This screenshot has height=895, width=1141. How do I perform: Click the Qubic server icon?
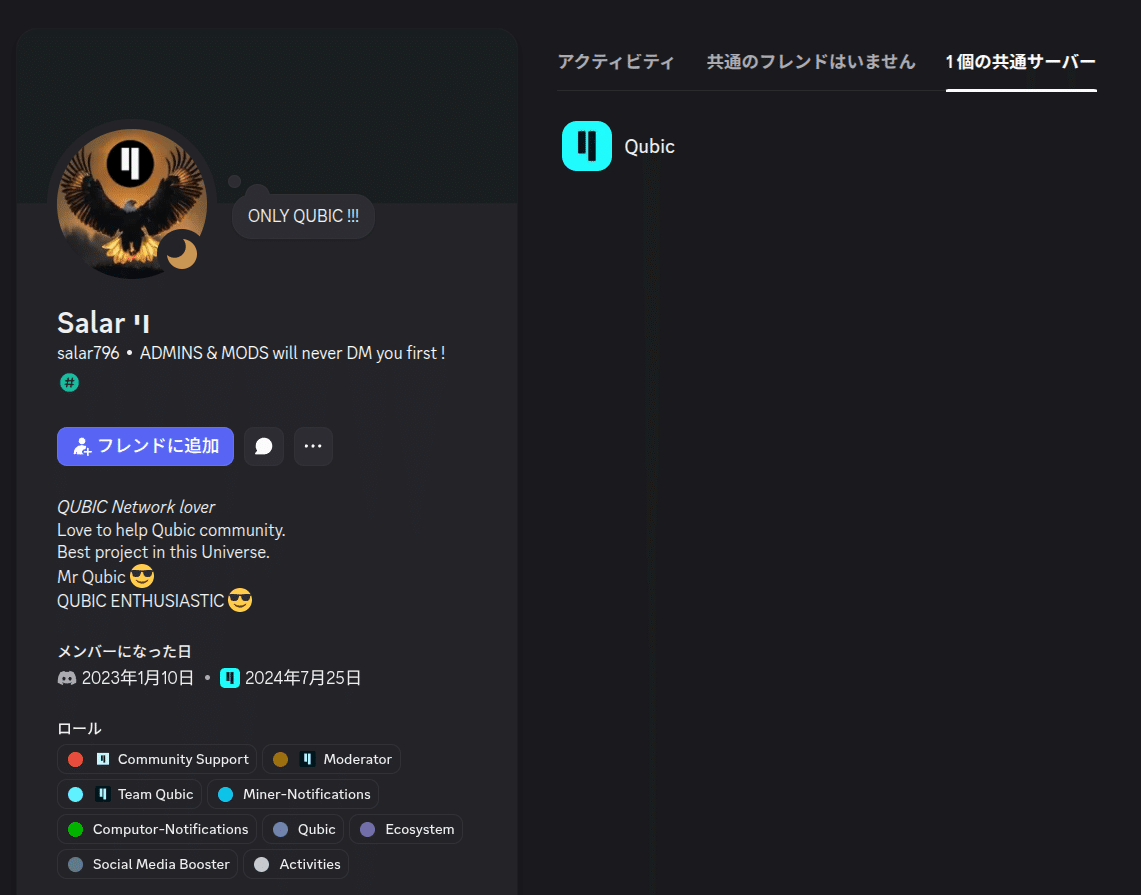(x=586, y=146)
